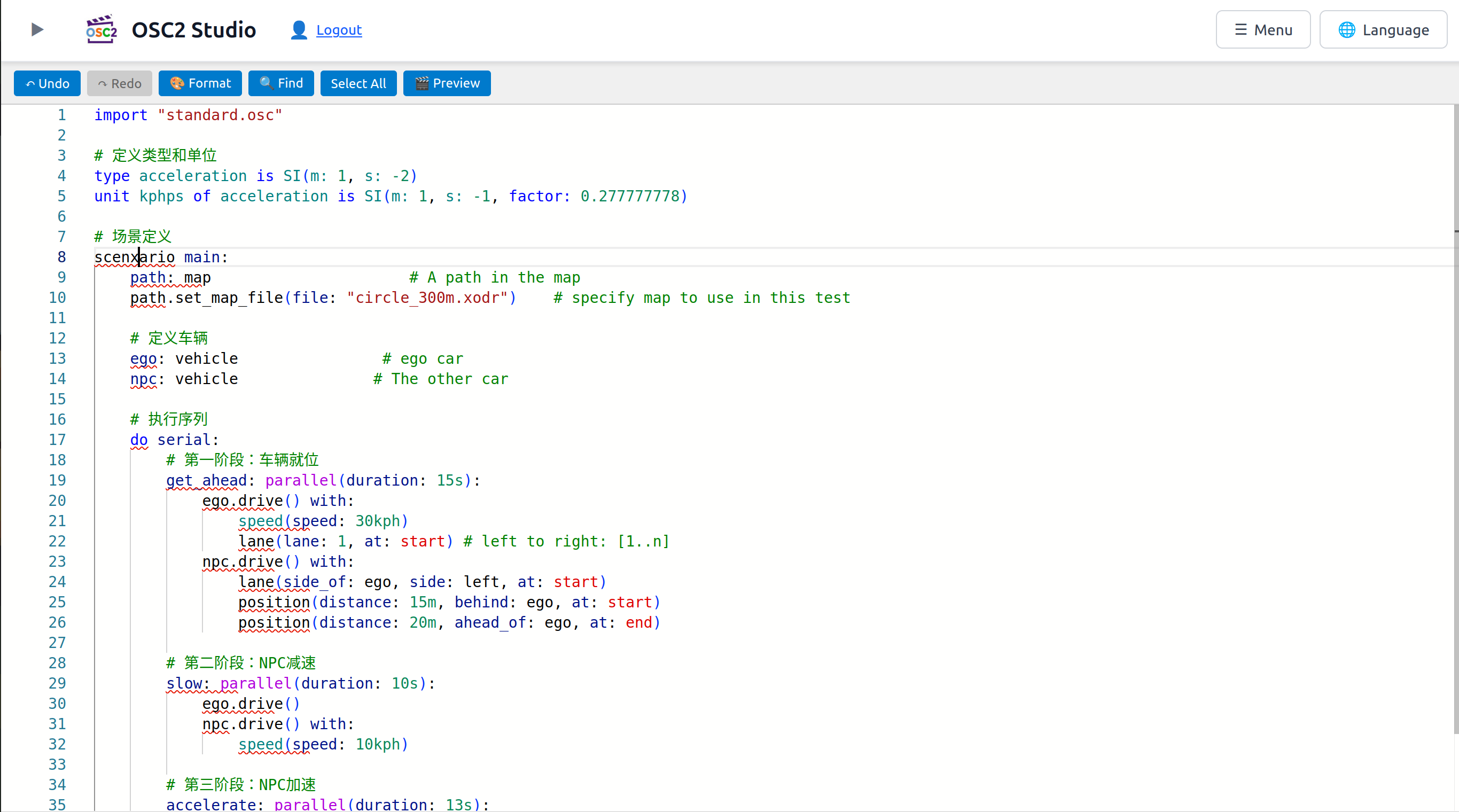The height and width of the screenshot is (812, 1459).
Task: Click line number 8 in the gutter
Action: 61,257
